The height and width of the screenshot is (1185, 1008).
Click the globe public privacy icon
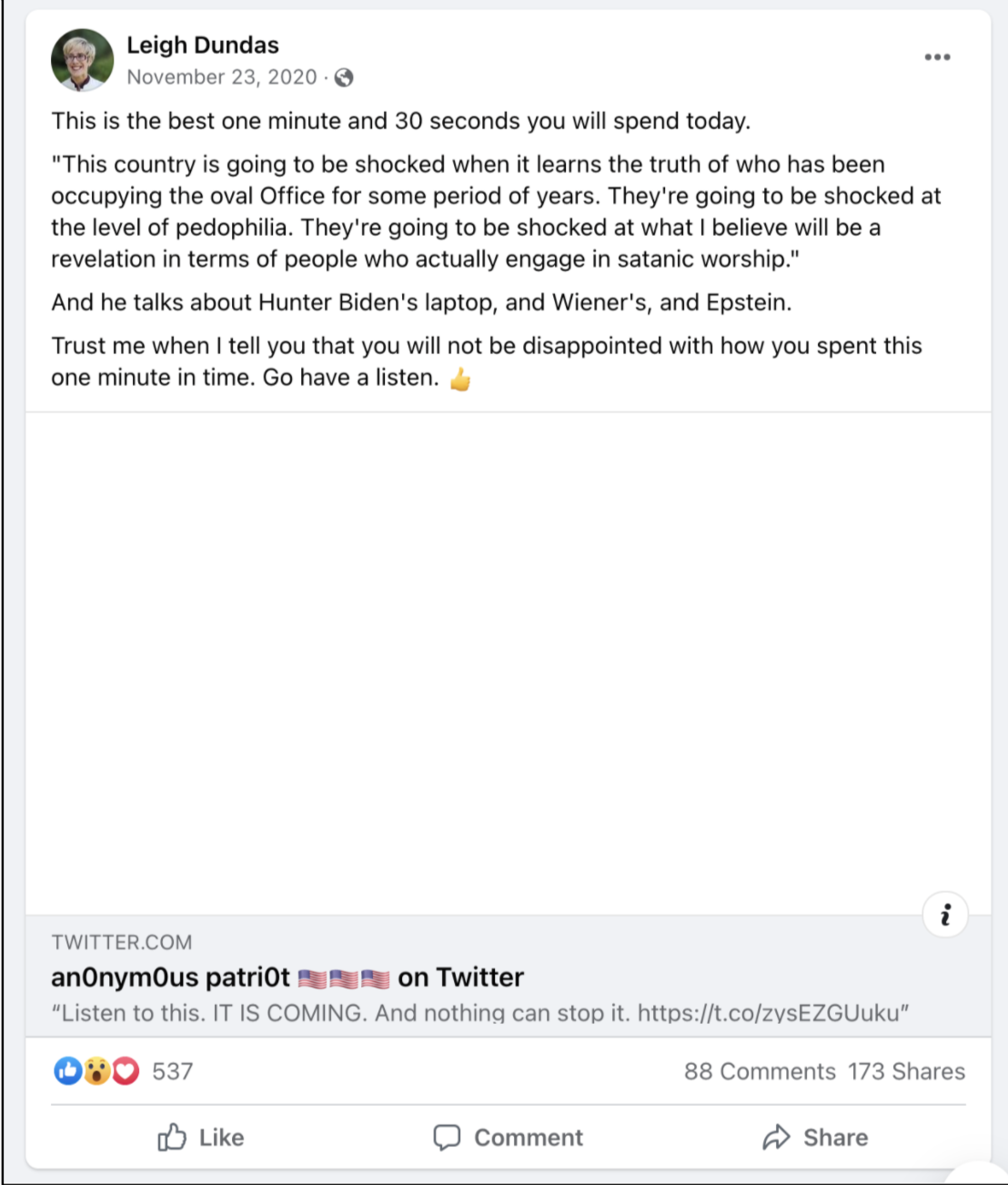pyautogui.click(x=344, y=78)
